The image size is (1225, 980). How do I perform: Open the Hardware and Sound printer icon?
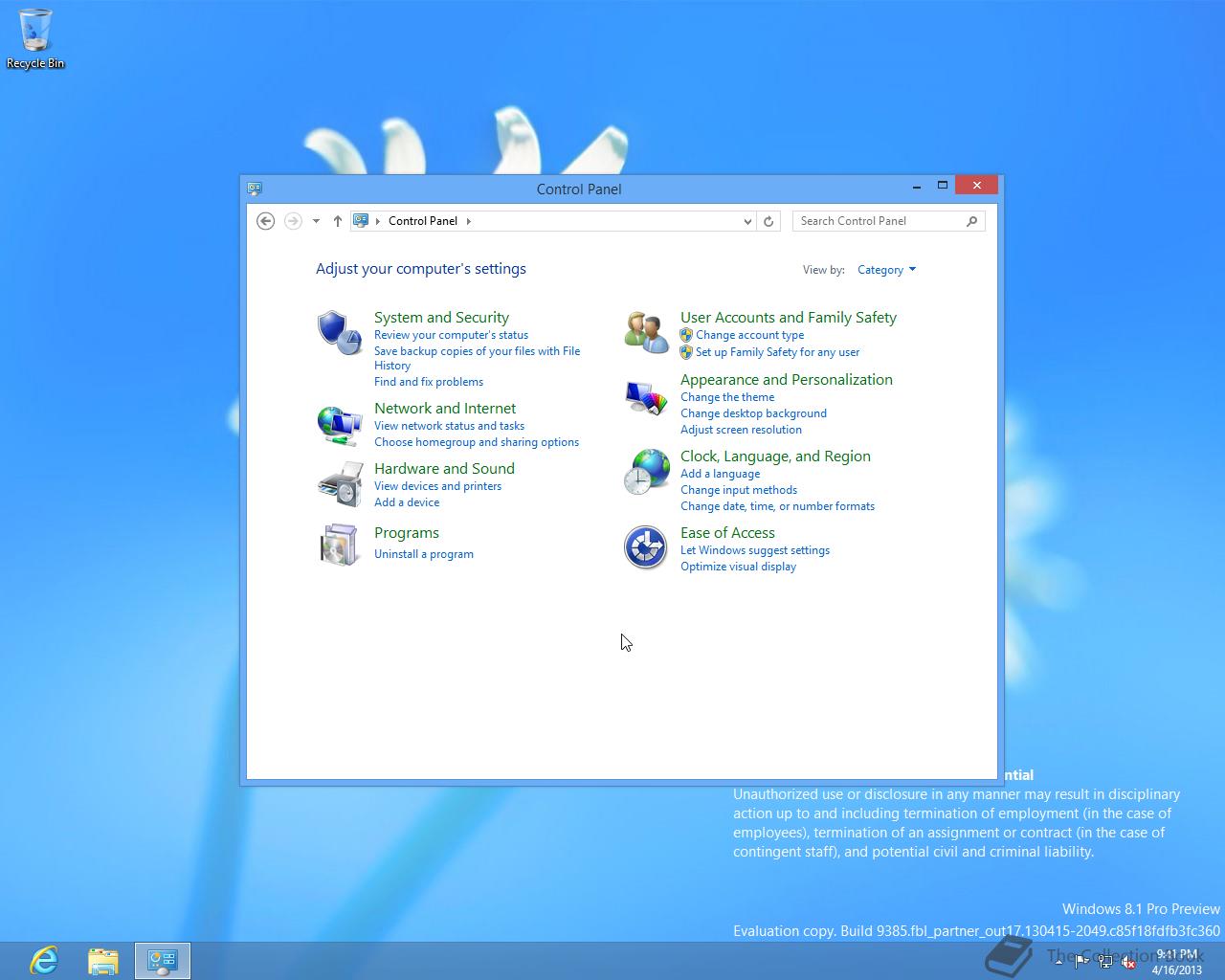click(x=339, y=483)
